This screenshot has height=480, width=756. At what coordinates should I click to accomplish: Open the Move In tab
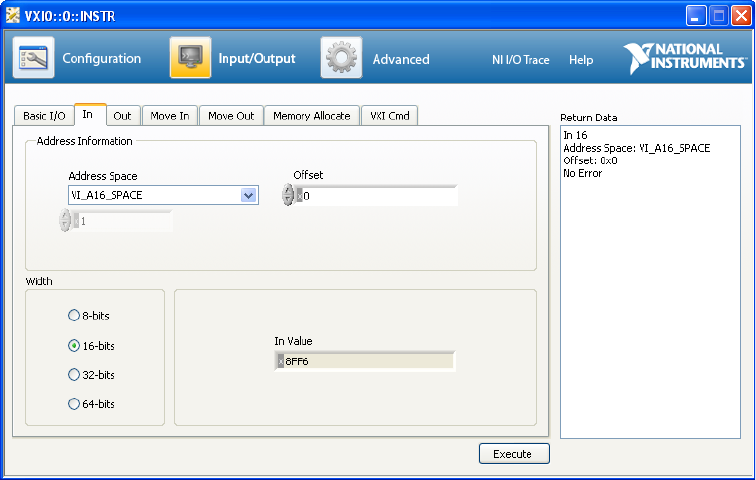click(x=170, y=116)
